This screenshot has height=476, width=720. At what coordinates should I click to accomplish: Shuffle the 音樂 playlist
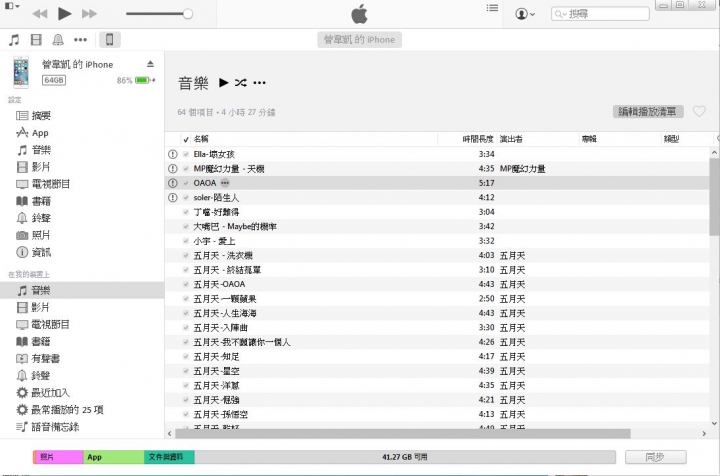[x=241, y=83]
